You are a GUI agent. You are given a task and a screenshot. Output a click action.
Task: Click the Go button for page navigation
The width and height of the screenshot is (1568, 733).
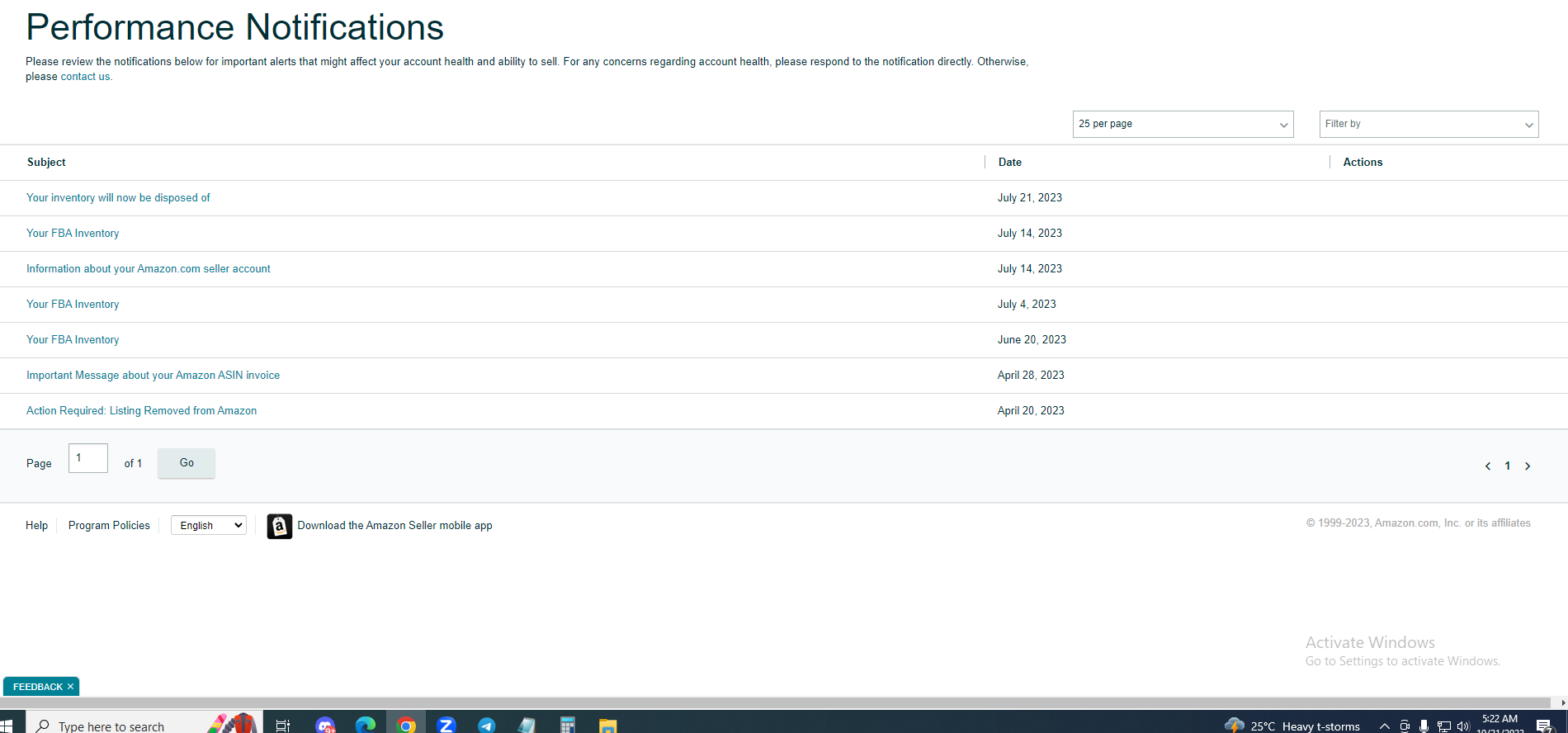pos(187,463)
